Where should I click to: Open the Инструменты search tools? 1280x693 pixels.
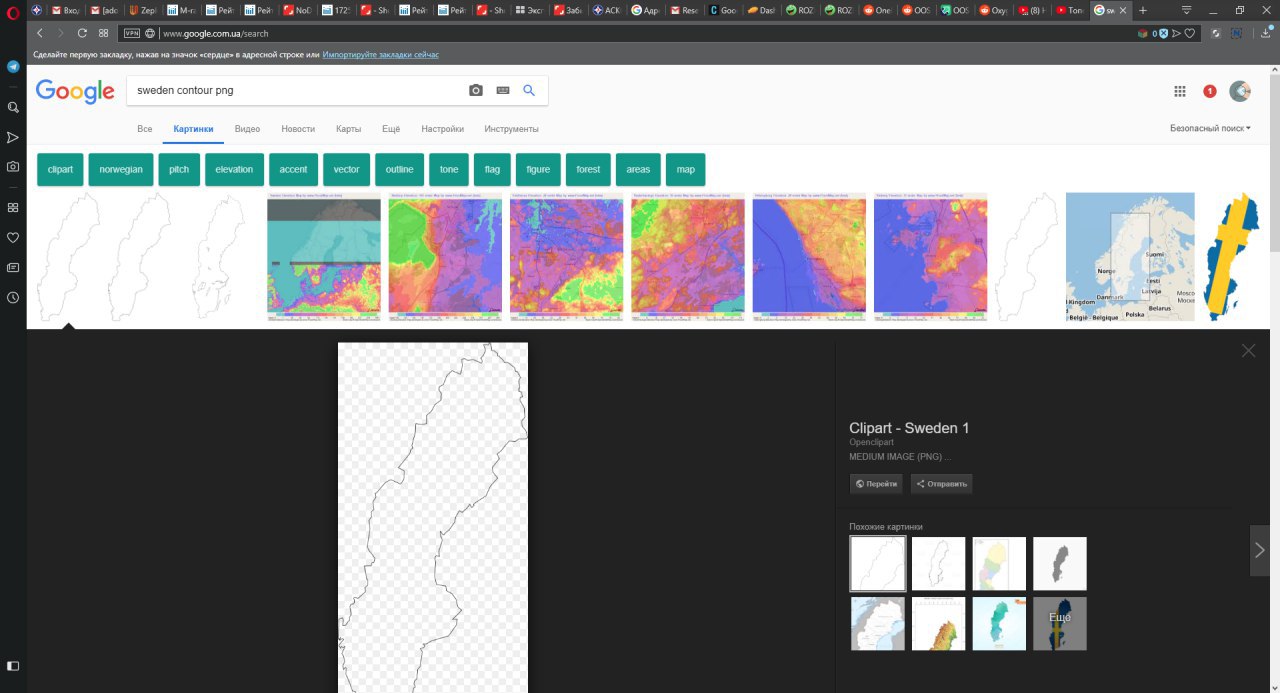pos(511,129)
